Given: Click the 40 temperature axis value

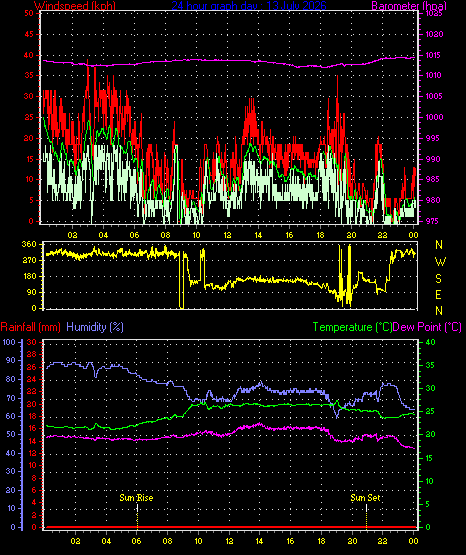Looking at the screenshot, I should 430,342.
